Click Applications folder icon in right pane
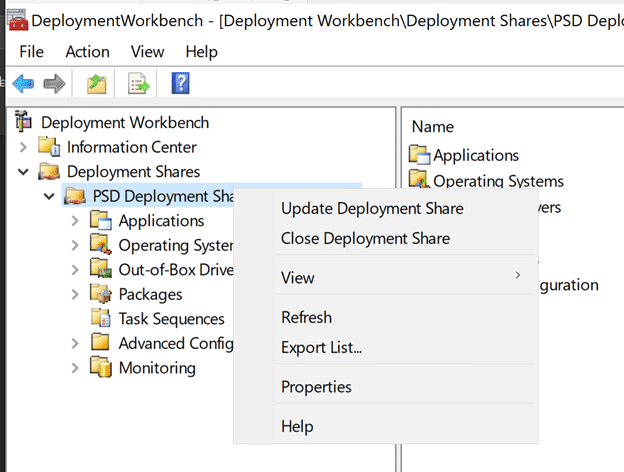This screenshot has height=472, width=624. click(420, 154)
